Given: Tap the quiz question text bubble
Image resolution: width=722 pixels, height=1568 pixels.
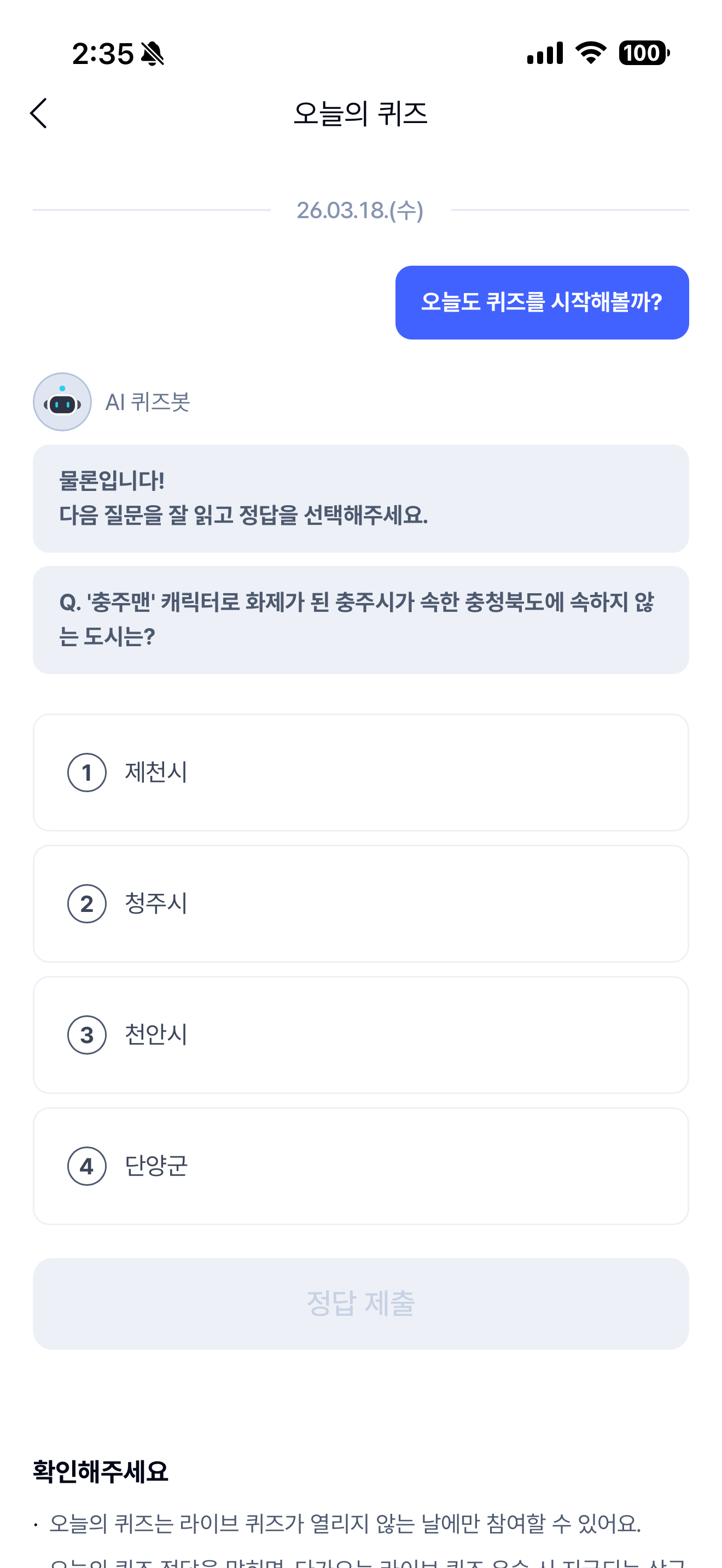Looking at the screenshot, I should 361,619.
